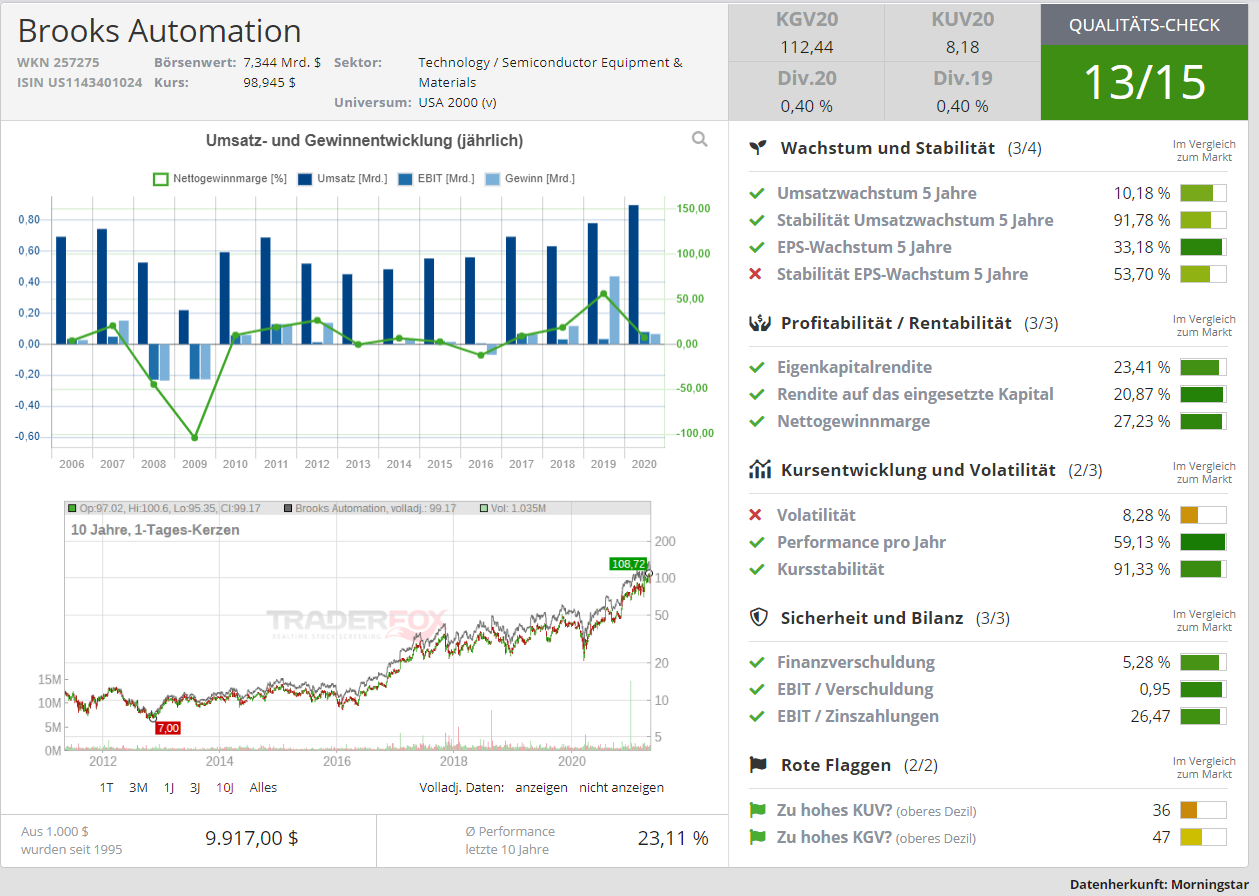This screenshot has width=1259, height=896.
Task: Click the red 7,00 low price marker
Action: click(x=168, y=728)
